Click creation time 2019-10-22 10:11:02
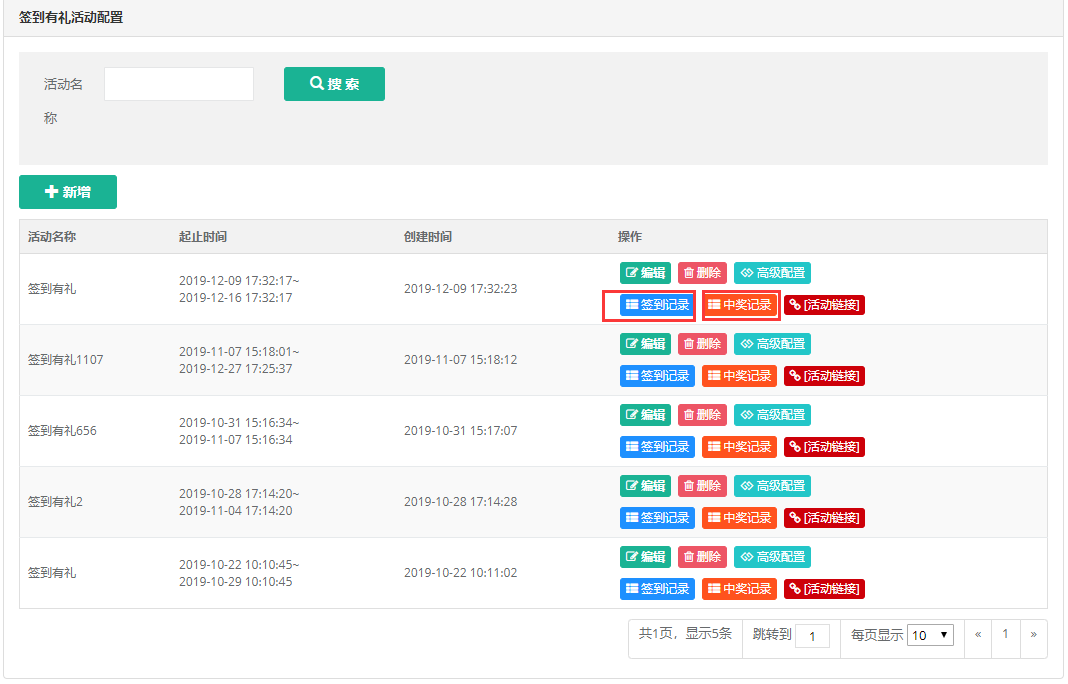The width and height of the screenshot is (1068, 684). [x=460, y=573]
